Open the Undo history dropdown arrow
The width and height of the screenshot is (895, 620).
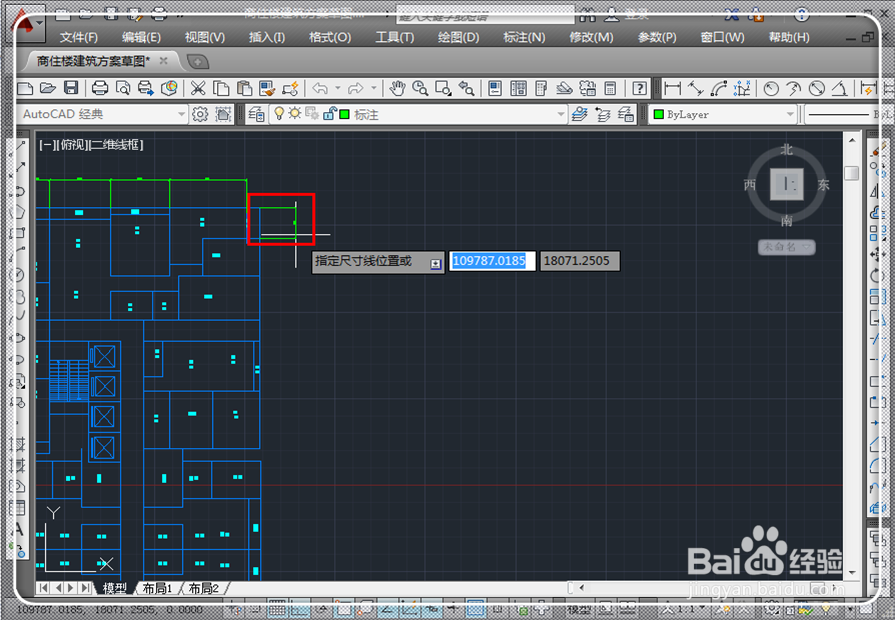point(337,88)
